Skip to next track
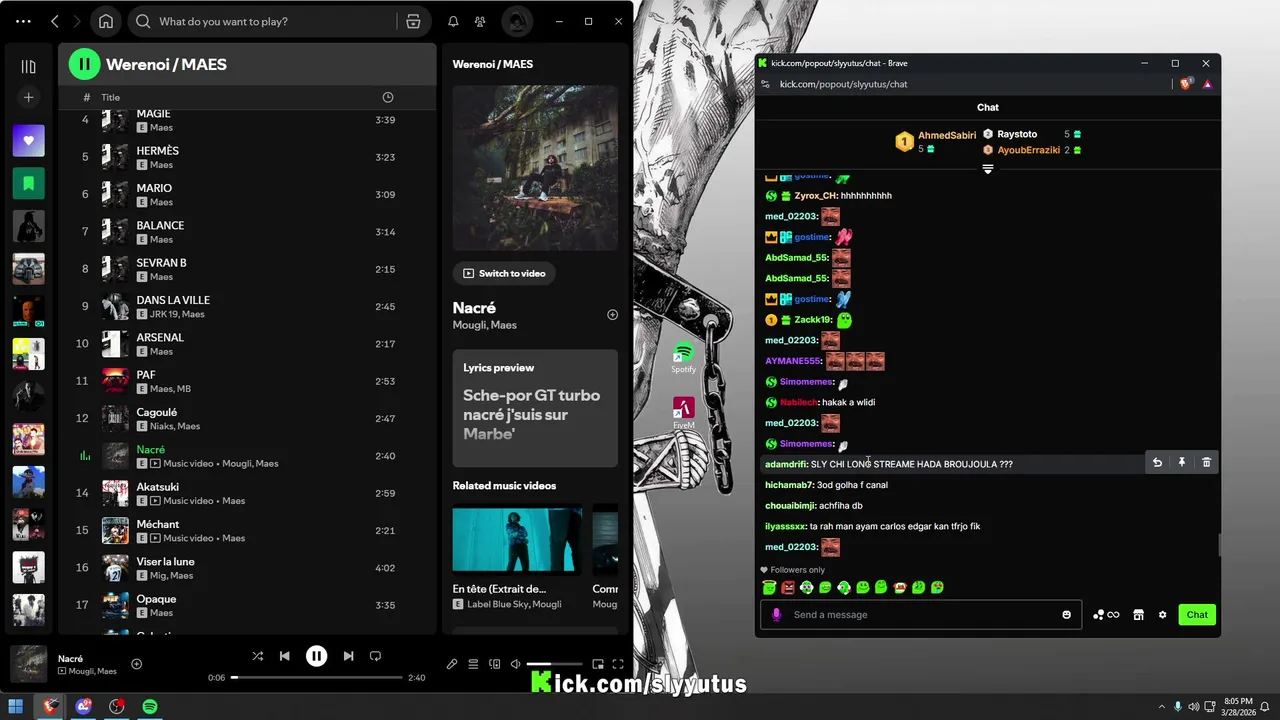 [x=348, y=656]
